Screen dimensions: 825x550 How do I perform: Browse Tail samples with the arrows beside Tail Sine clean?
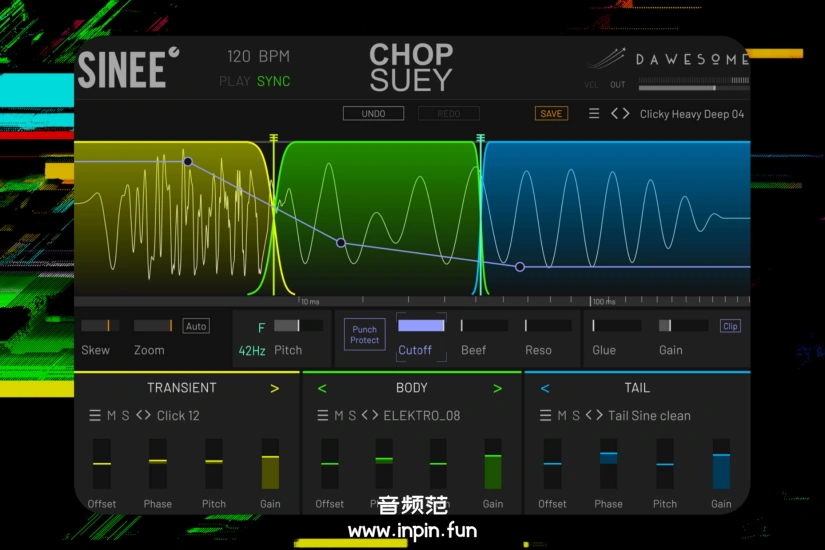click(x=594, y=415)
